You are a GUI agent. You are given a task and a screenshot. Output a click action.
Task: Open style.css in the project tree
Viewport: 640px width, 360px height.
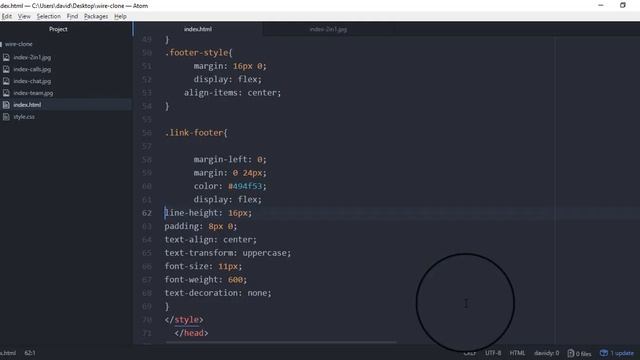(24, 117)
